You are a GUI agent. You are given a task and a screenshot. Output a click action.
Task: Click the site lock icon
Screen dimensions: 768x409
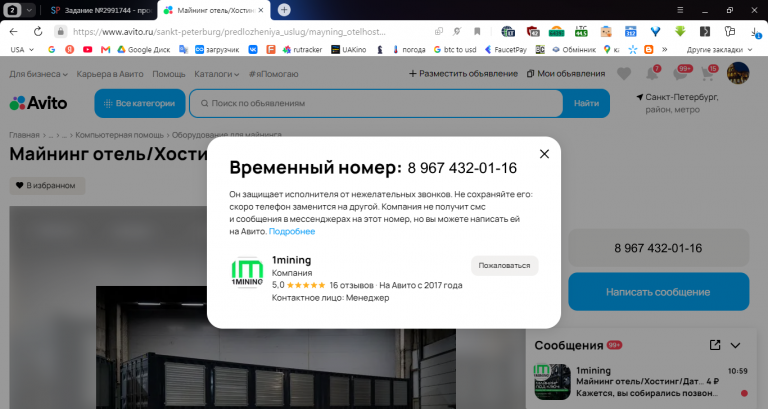tap(60, 31)
